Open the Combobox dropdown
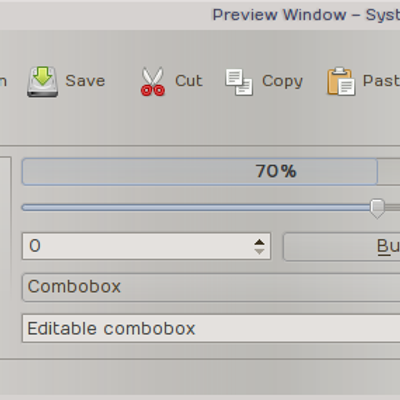 211,287
